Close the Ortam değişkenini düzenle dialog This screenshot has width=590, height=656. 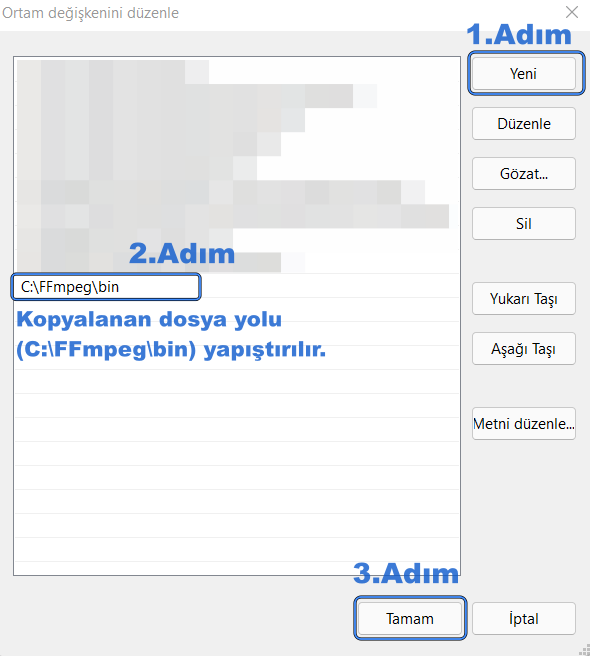click(x=572, y=12)
